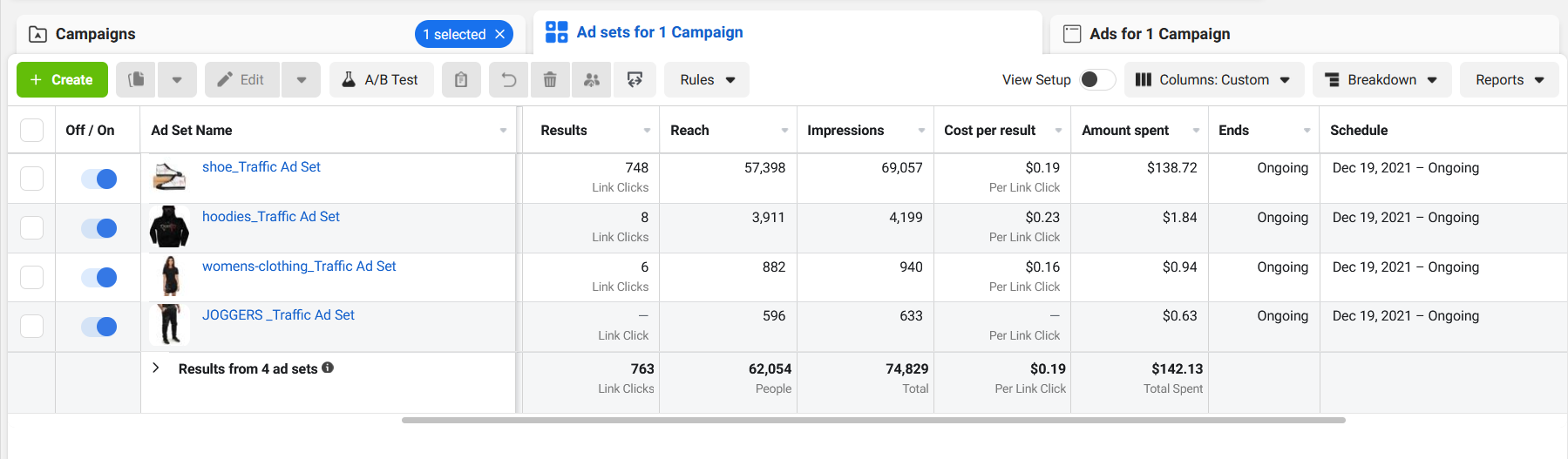Click the trash Delete icon
The height and width of the screenshot is (459, 1568).
550,80
